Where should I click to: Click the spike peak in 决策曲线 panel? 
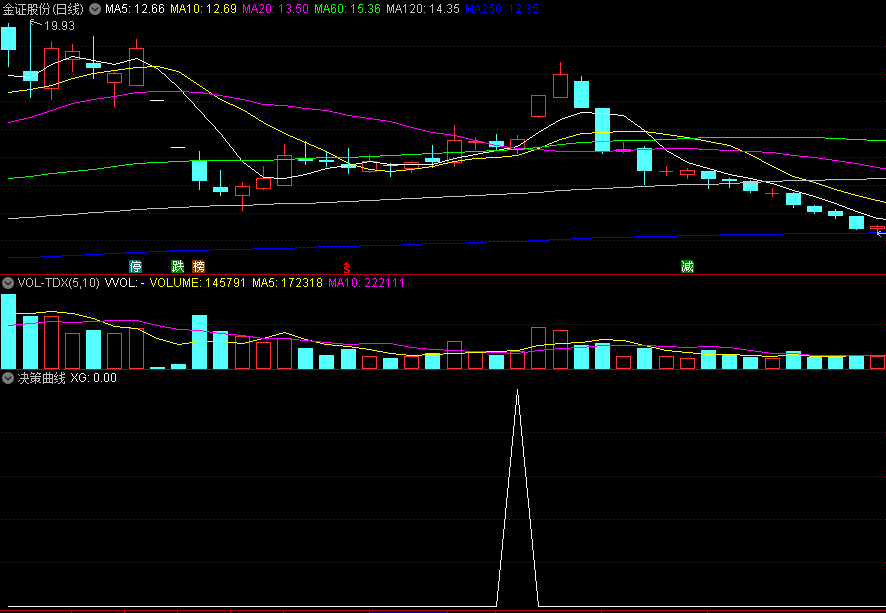518,390
